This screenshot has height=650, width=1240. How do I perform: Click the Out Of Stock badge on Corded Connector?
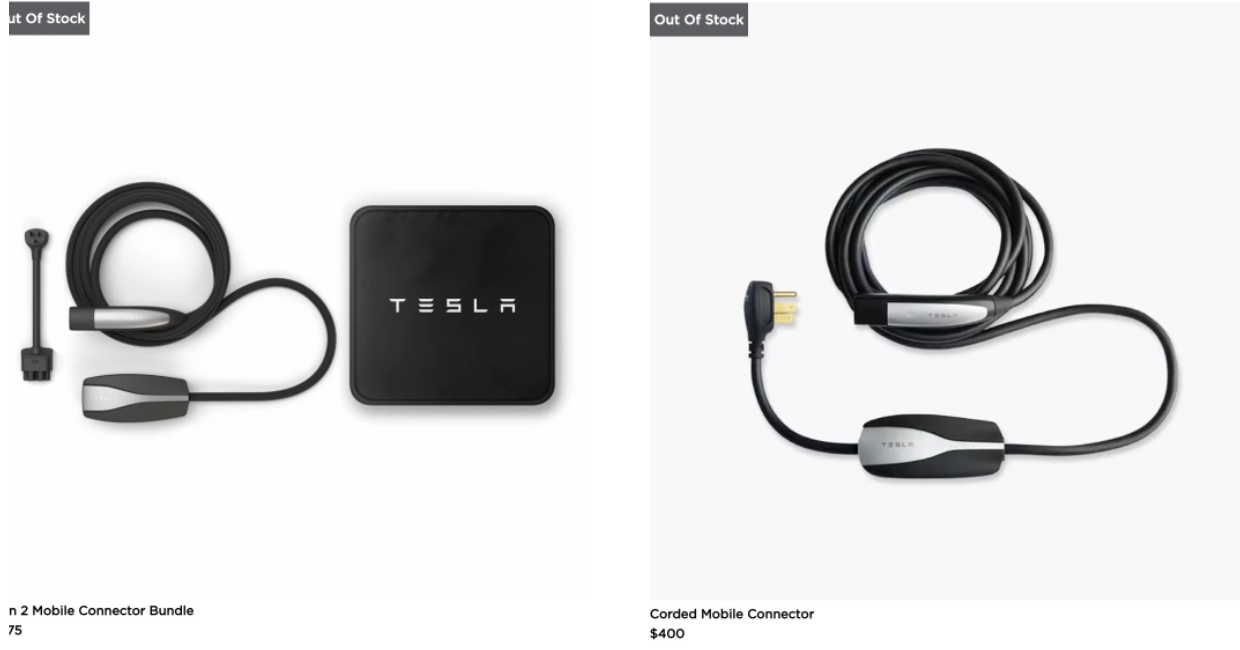click(x=698, y=19)
